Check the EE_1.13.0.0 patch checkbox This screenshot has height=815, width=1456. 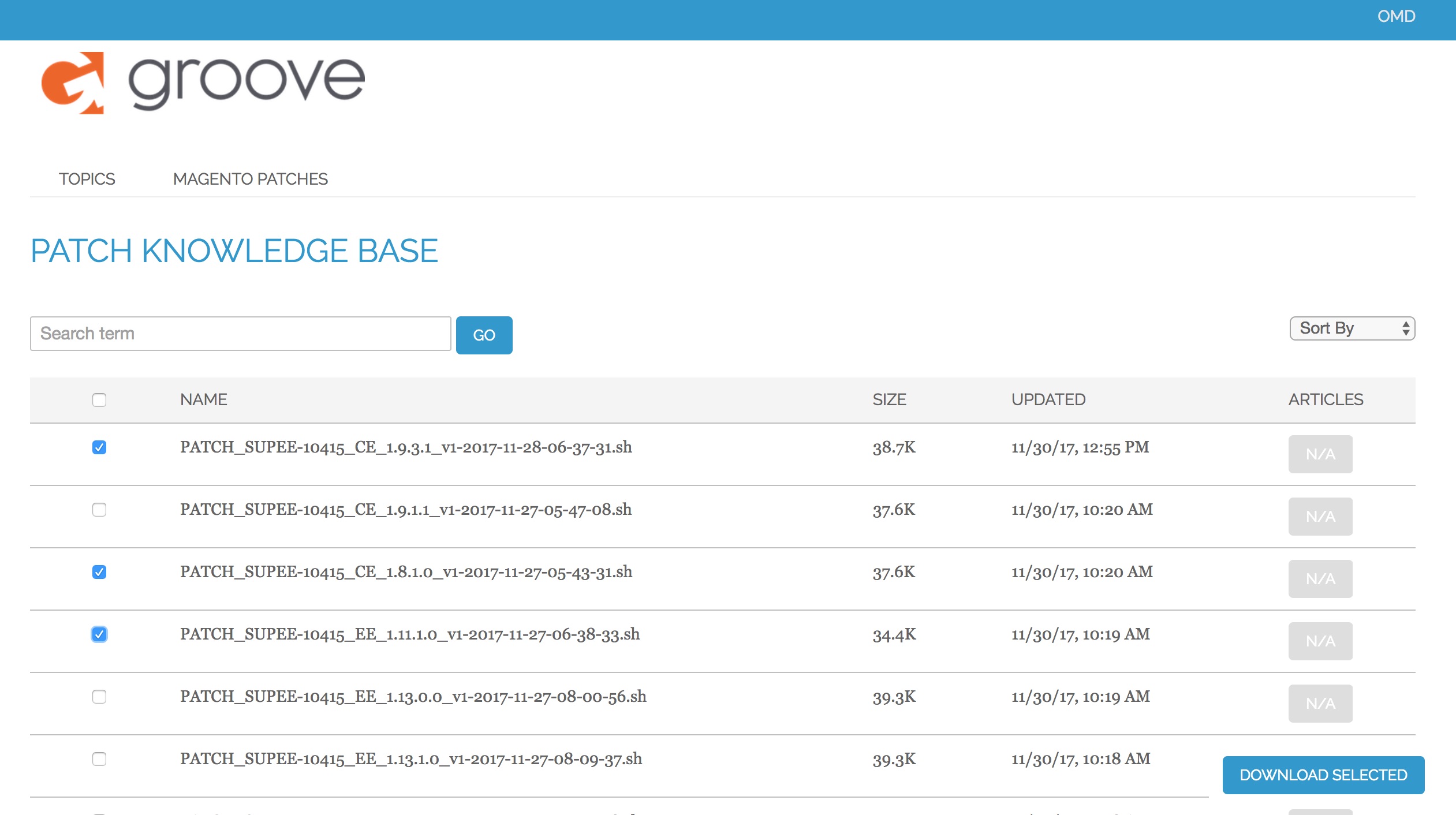click(x=99, y=697)
